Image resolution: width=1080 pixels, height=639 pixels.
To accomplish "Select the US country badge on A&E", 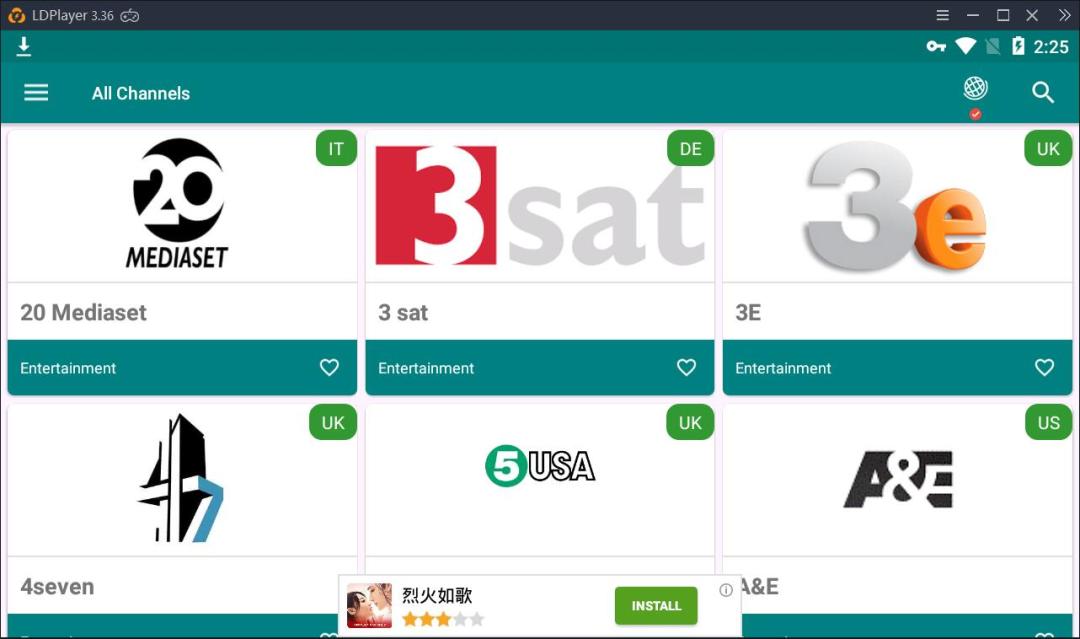I will tap(1048, 422).
